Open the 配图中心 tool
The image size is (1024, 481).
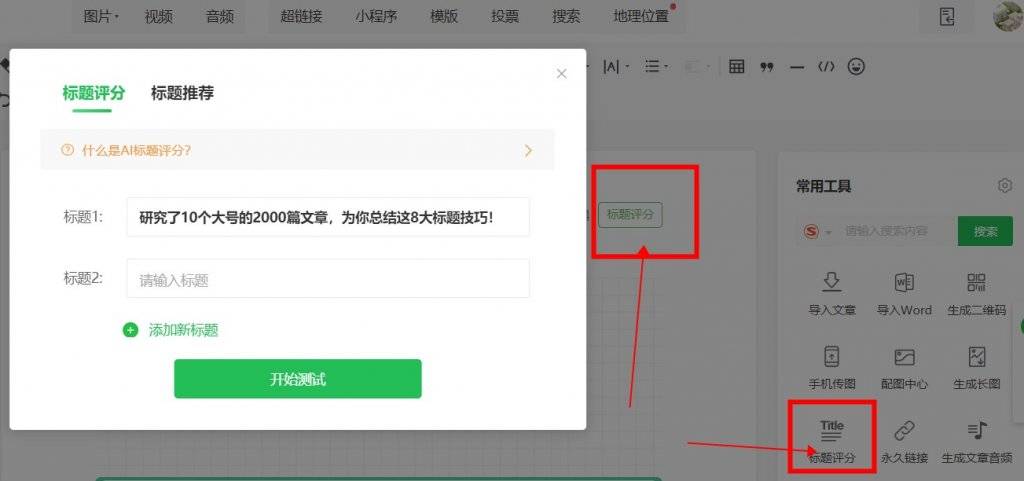click(x=904, y=368)
